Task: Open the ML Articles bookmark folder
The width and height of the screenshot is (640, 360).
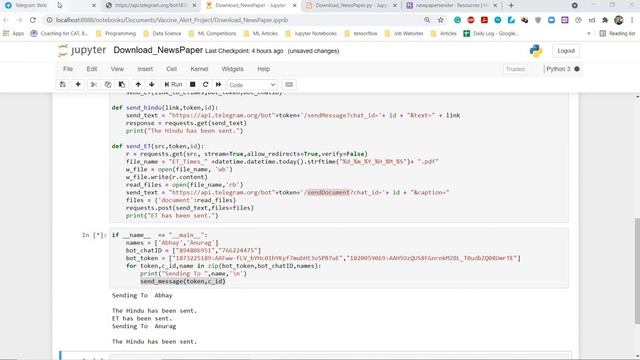Action: 260,33
